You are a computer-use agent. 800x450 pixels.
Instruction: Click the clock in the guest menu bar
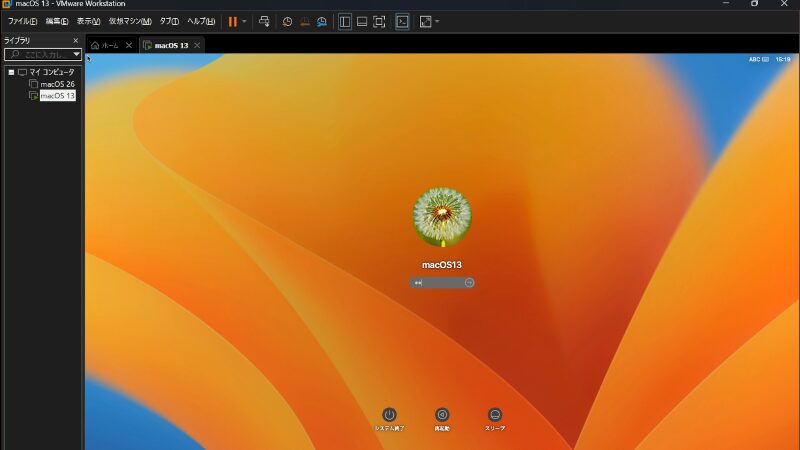point(783,59)
